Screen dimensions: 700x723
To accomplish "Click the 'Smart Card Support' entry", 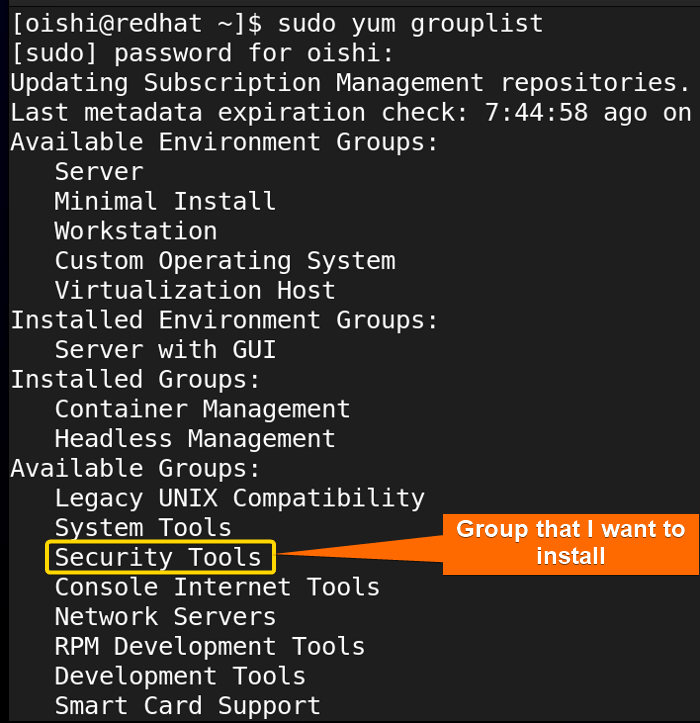I will (188, 706).
